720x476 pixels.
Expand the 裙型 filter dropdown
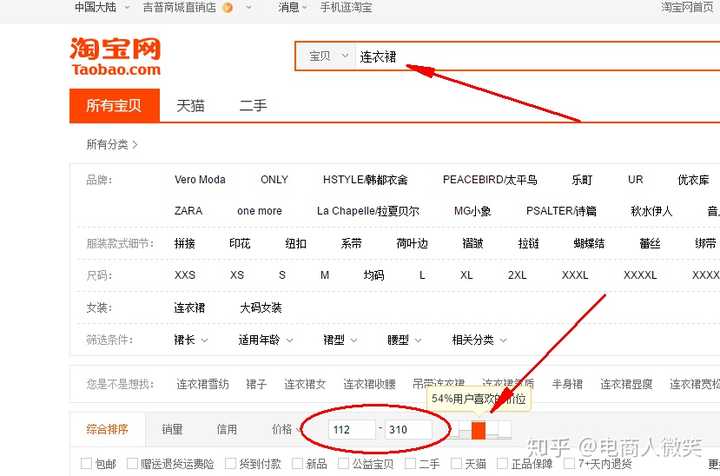[x=340, y=340]
